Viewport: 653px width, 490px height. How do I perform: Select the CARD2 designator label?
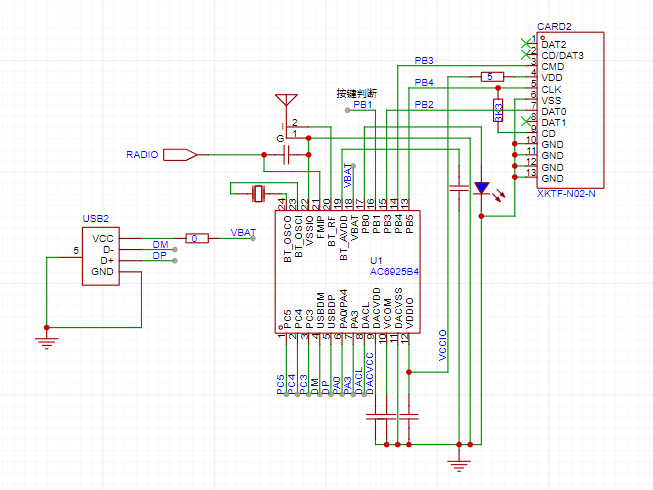coord(554,27)
